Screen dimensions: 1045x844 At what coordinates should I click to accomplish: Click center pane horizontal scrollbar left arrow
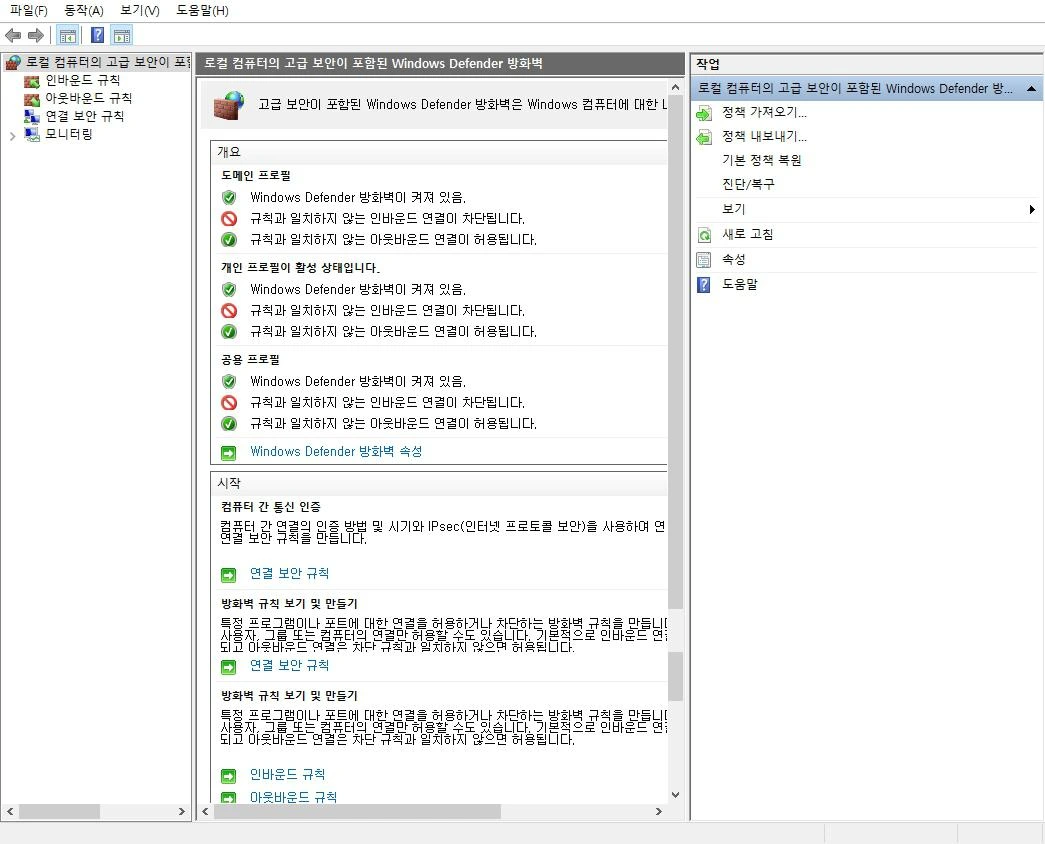pos(205,811)
